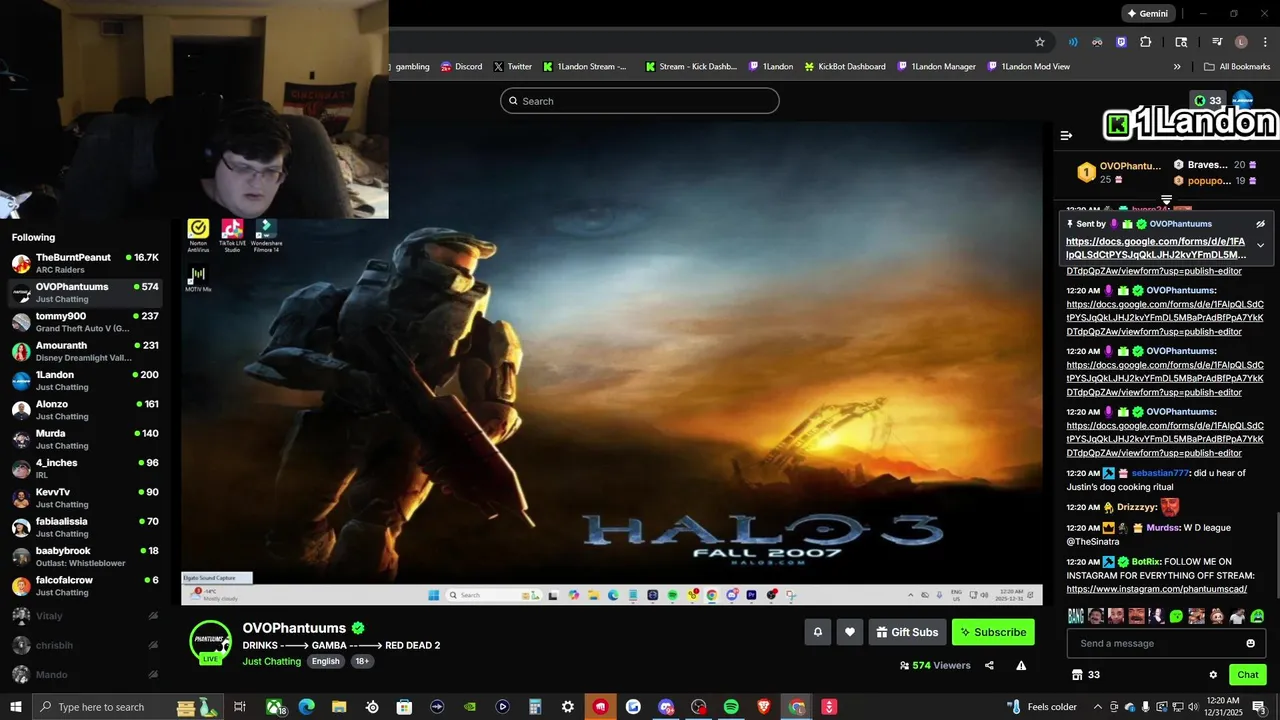Screen dimensions: 1280x720
Task: Open the browser Extensions puzzle icon
Action: coord(1146,42)
